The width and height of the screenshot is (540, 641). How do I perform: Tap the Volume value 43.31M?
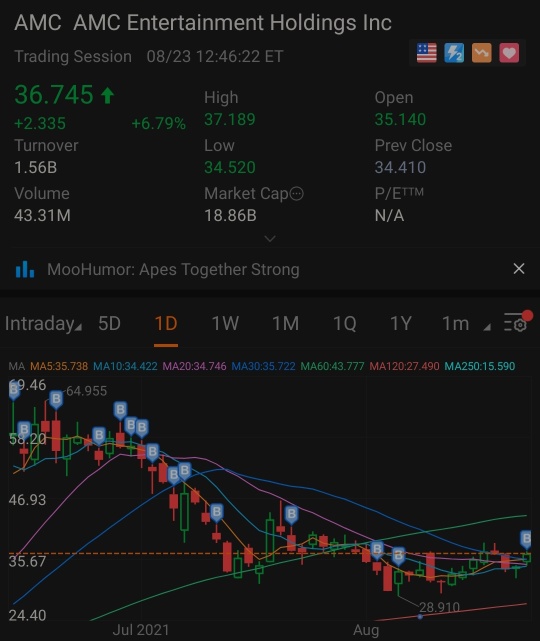pos(43,215)
